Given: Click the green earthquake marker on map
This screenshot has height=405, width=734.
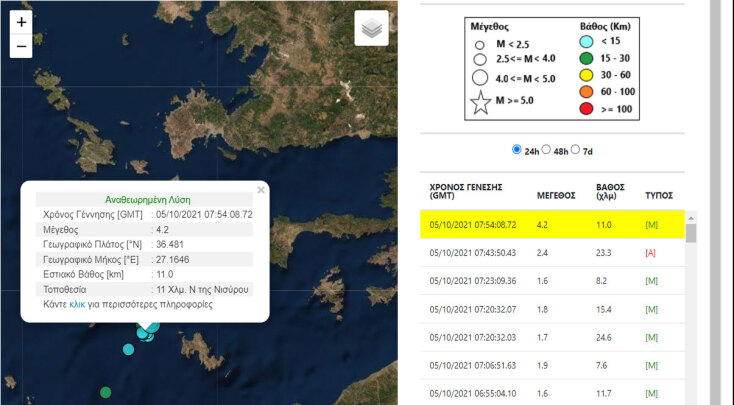Looking at the screenshot, I should click(105, 392).
